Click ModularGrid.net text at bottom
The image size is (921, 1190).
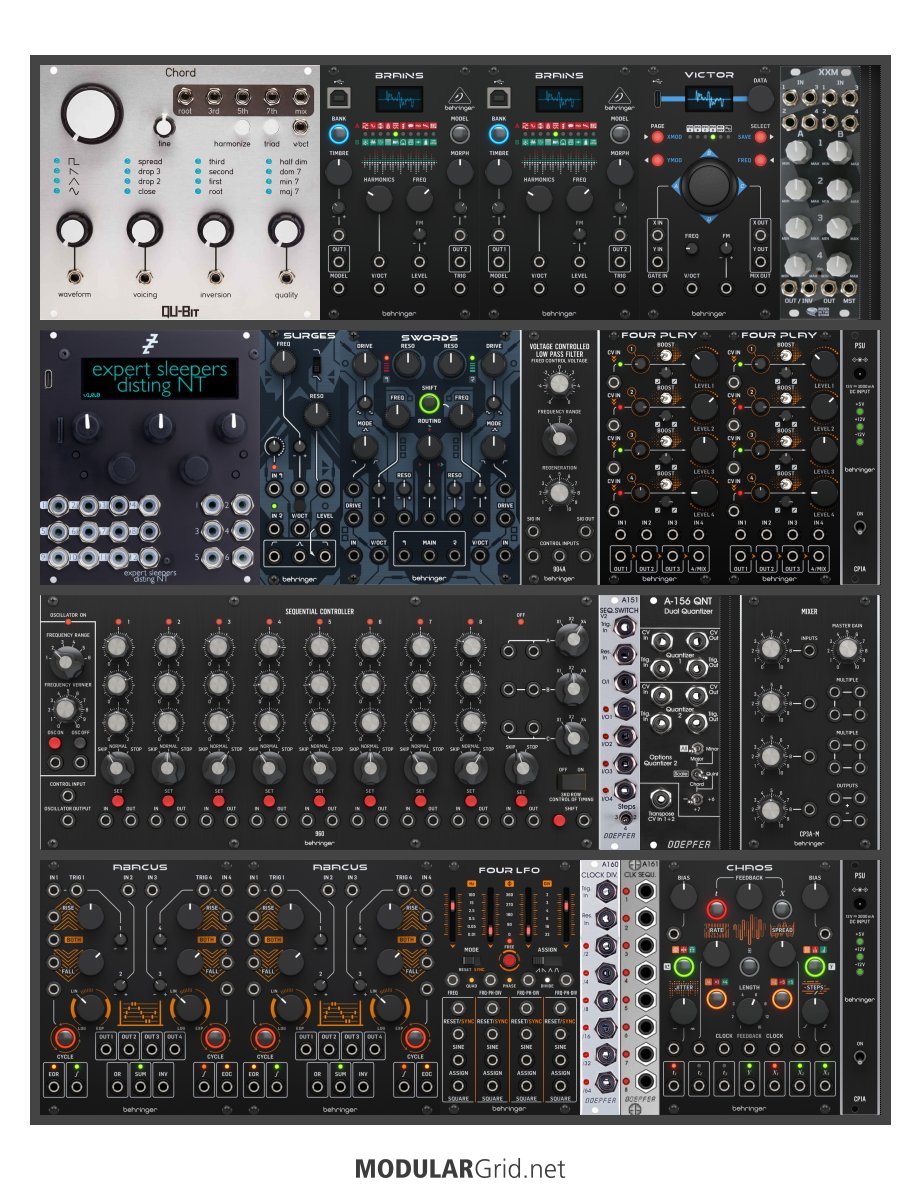460,1168
